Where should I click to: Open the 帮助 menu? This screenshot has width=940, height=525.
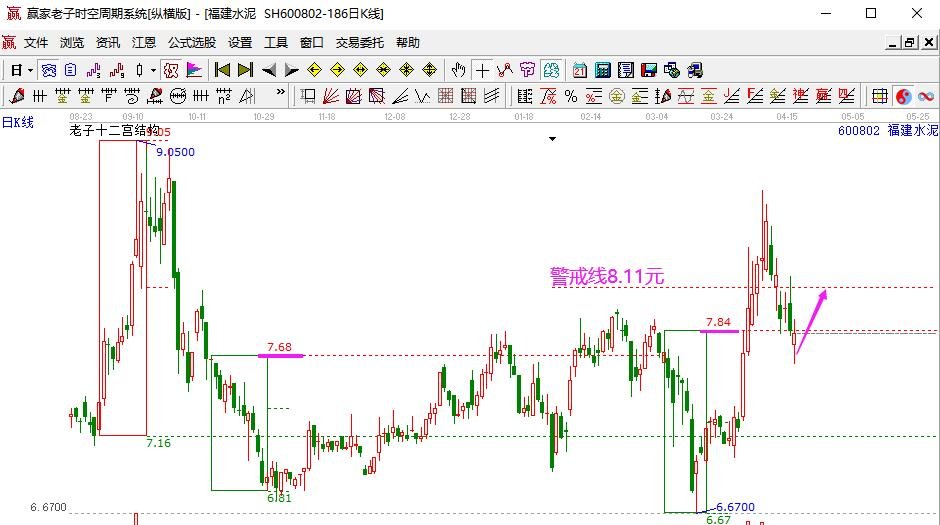coord(408,43)
